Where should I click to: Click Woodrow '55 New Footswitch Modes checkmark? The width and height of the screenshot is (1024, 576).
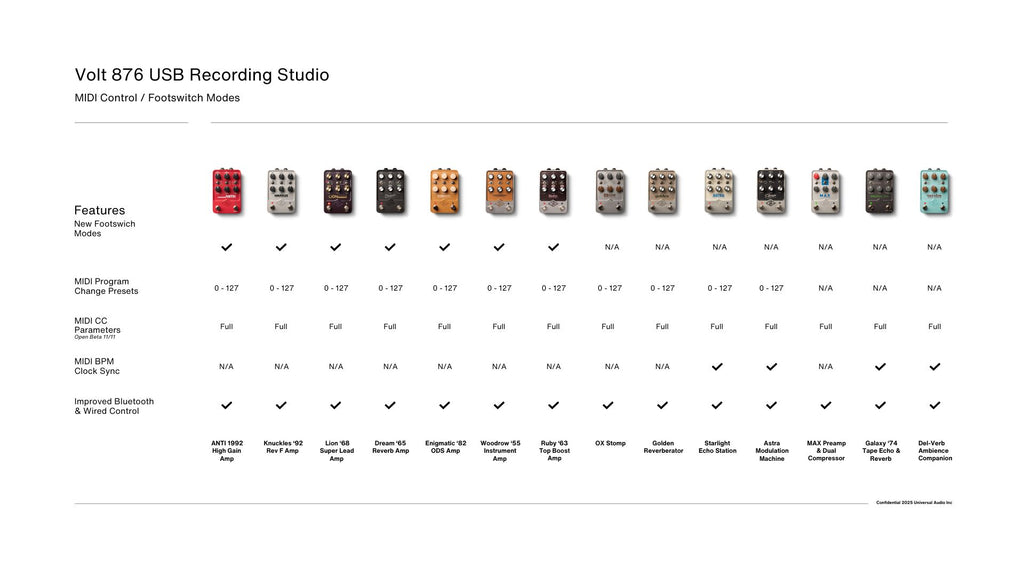(x=499, y=246)
